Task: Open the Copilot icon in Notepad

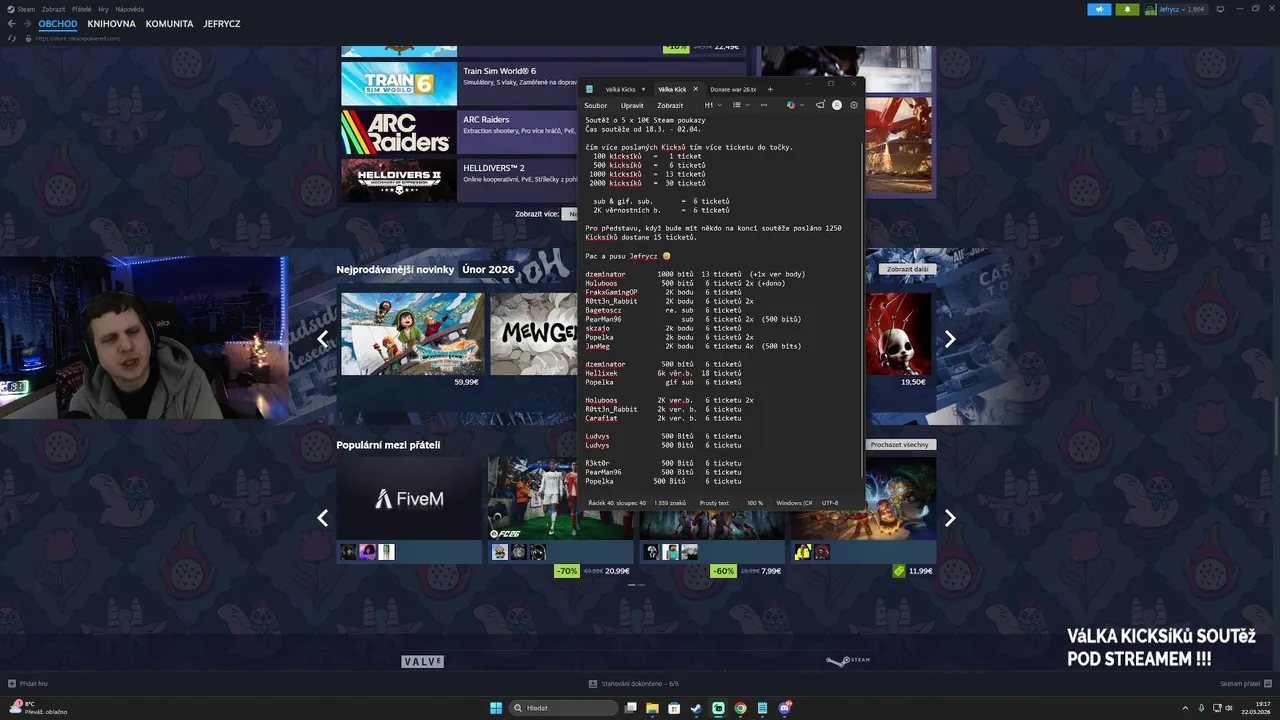Action: [790, 105]
